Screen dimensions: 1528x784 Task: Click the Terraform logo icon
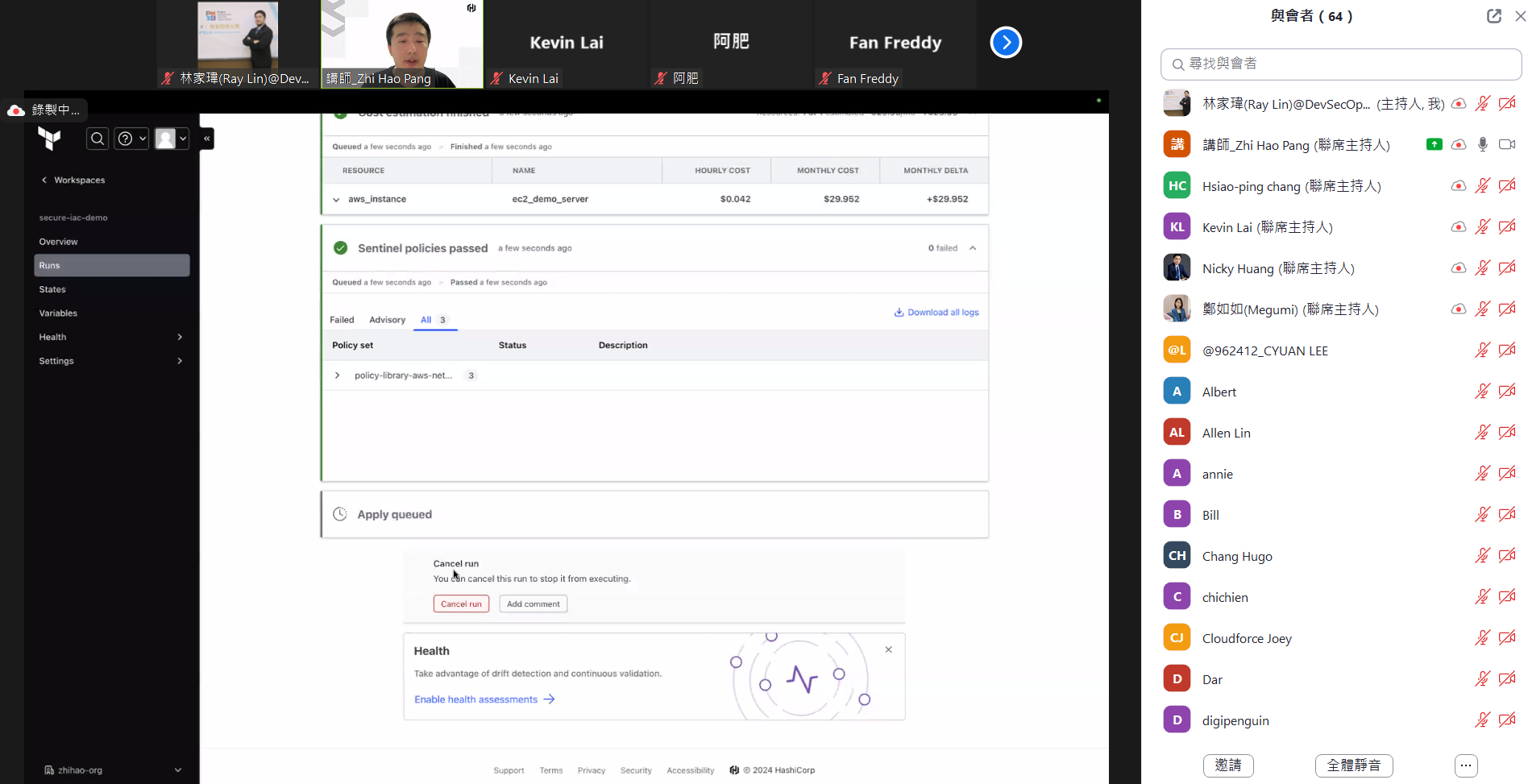50,139
